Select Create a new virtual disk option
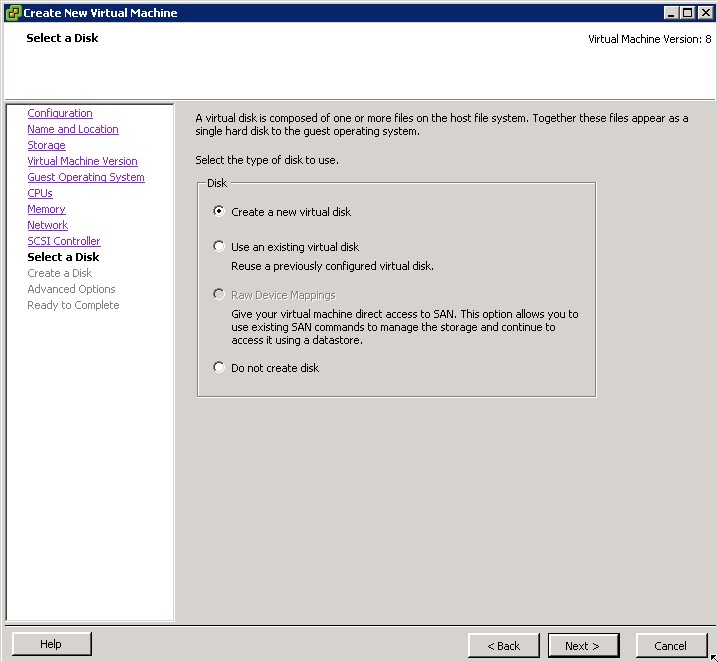The height and width of the screenshot is (662, 718). tap(220, 212)
